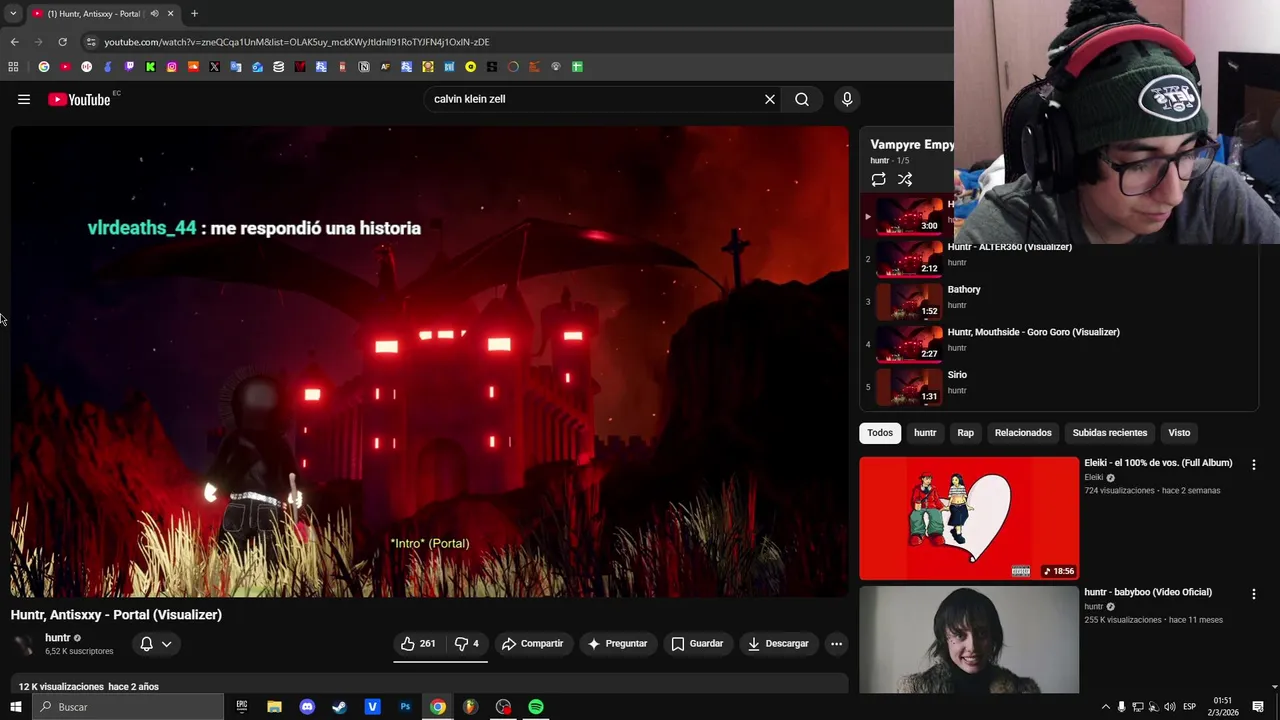Open volume control in system tray
Viewport: 1280px width, 720px height.
pyautogui.click(x=1170, y=707)
